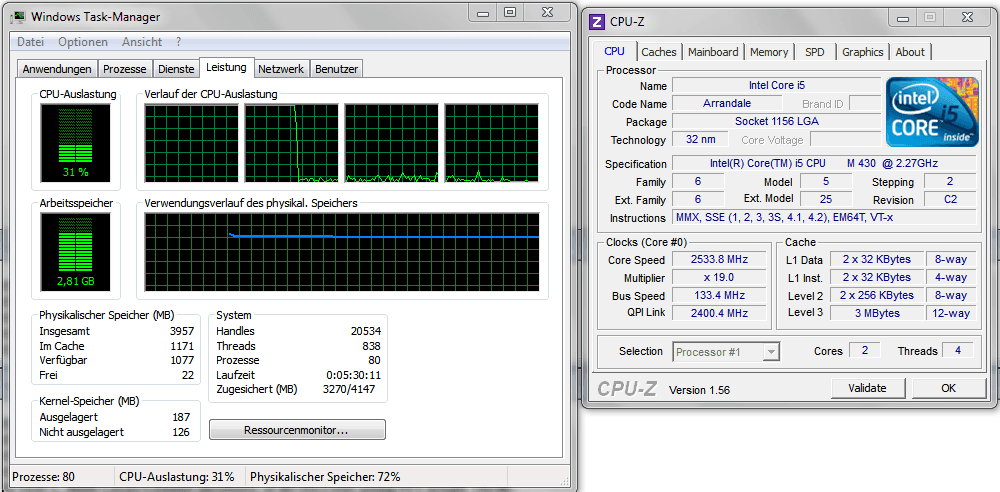
Task: Click the Name field 'Intel Core i5'
Action: (x=776, y=86)
